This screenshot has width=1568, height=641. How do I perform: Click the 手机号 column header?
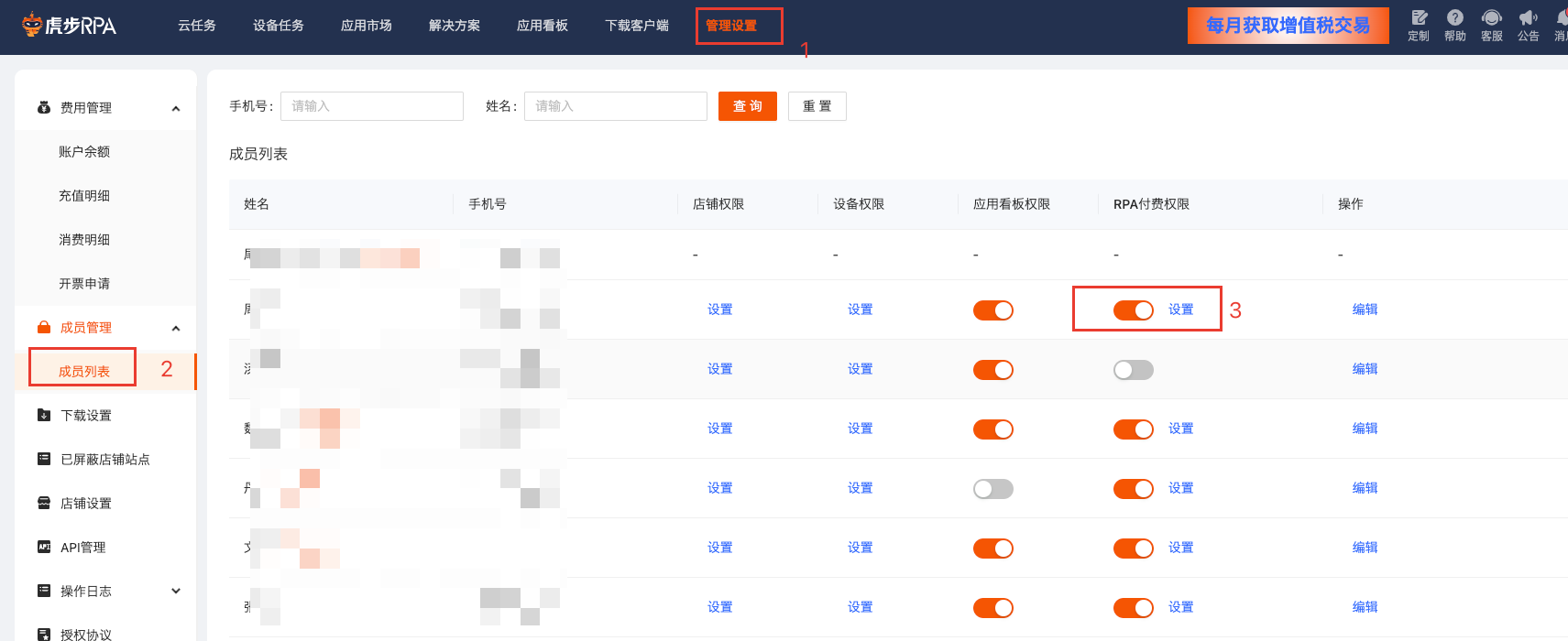tap(488, 204)
